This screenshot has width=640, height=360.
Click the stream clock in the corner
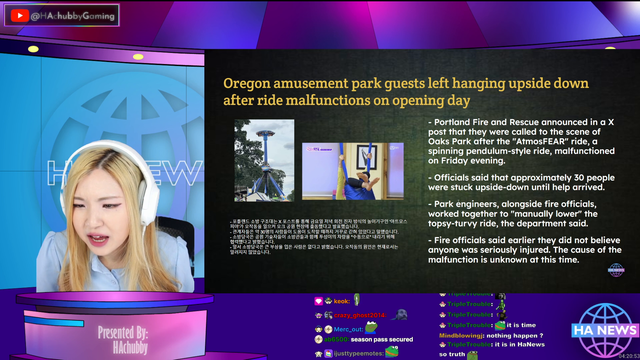coord(629,356)
